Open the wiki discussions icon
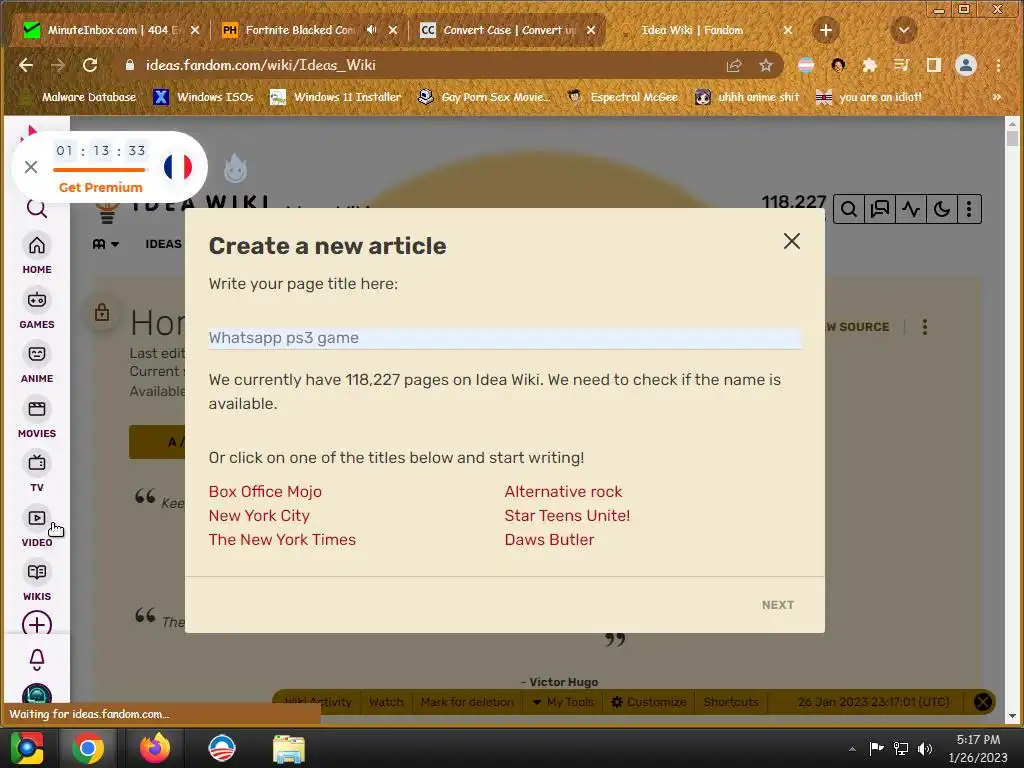The image size is (1024, 768). tap(880, 209)
